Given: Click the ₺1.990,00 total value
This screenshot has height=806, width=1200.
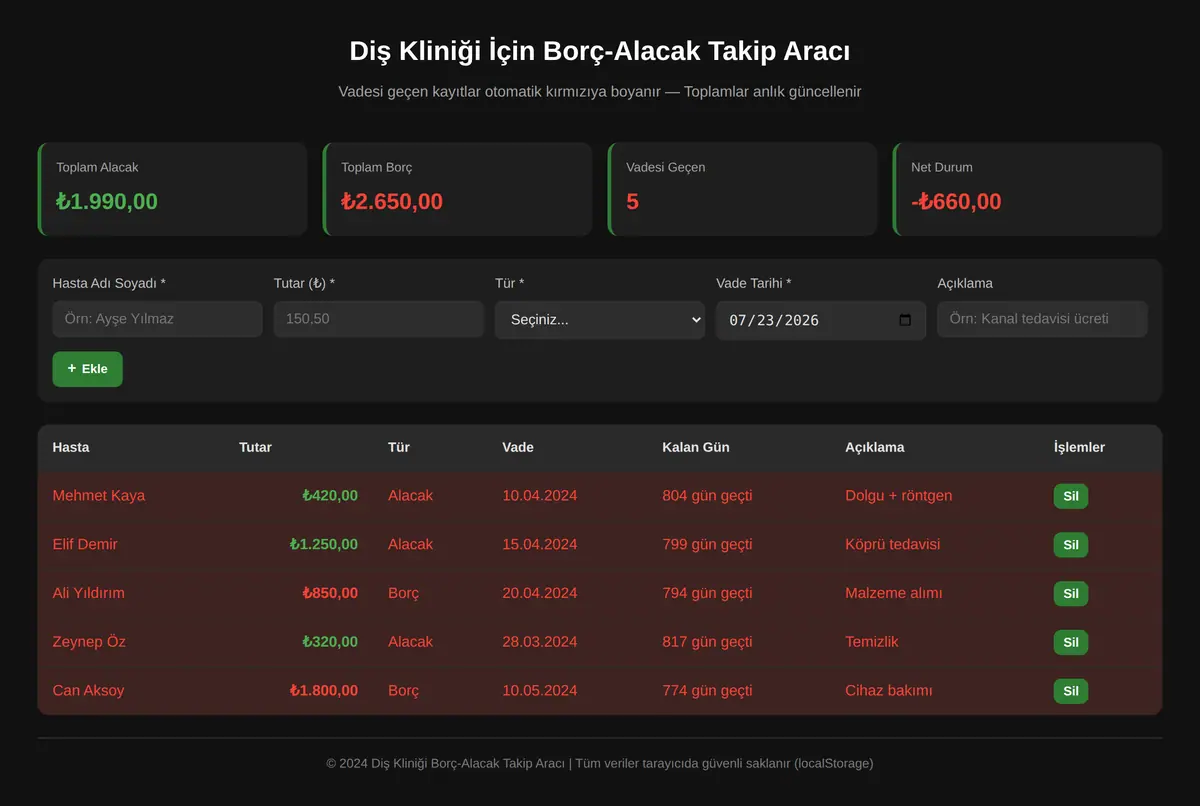Looking at the screenshot, I should tap(107, 201).
